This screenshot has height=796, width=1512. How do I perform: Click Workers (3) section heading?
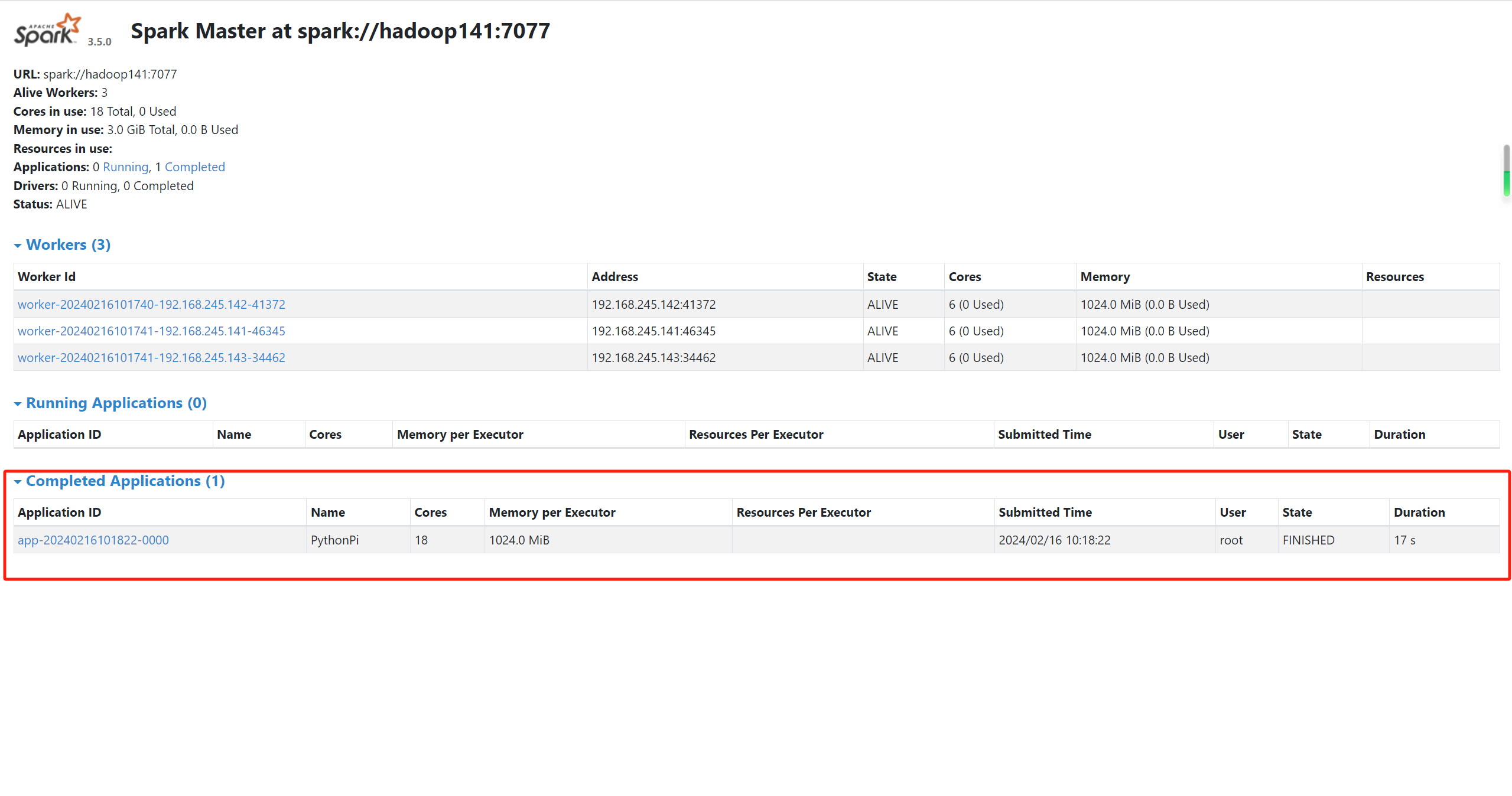pos(68,245)
